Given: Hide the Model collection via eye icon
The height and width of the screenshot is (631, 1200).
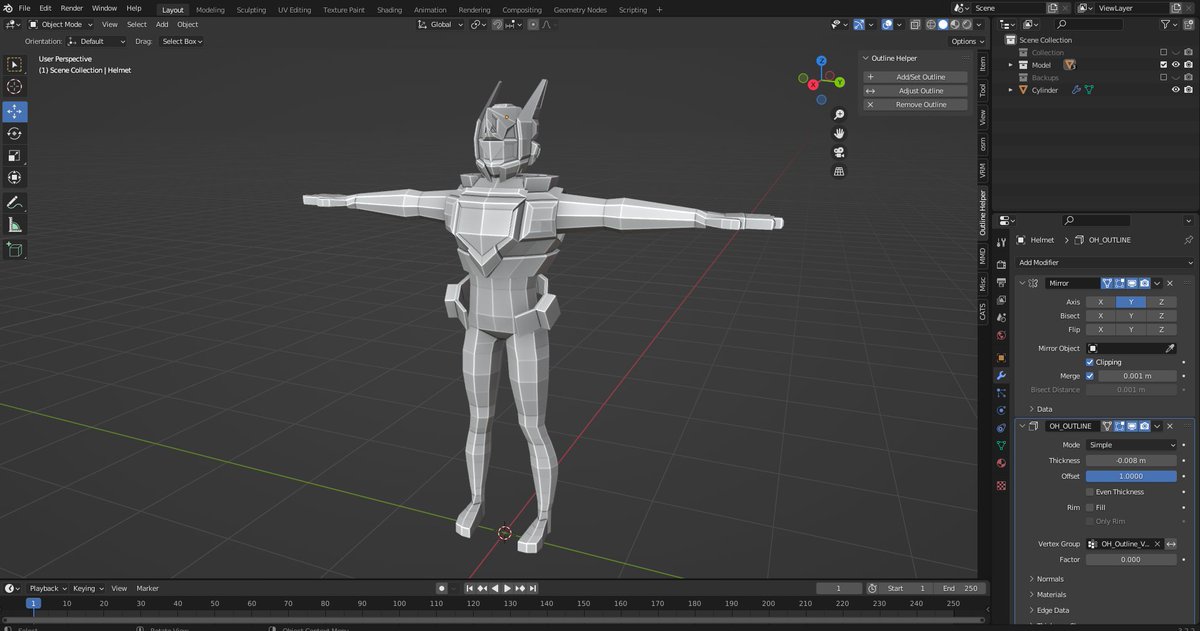Looking at the screenshot, I should click(1176, 64).
